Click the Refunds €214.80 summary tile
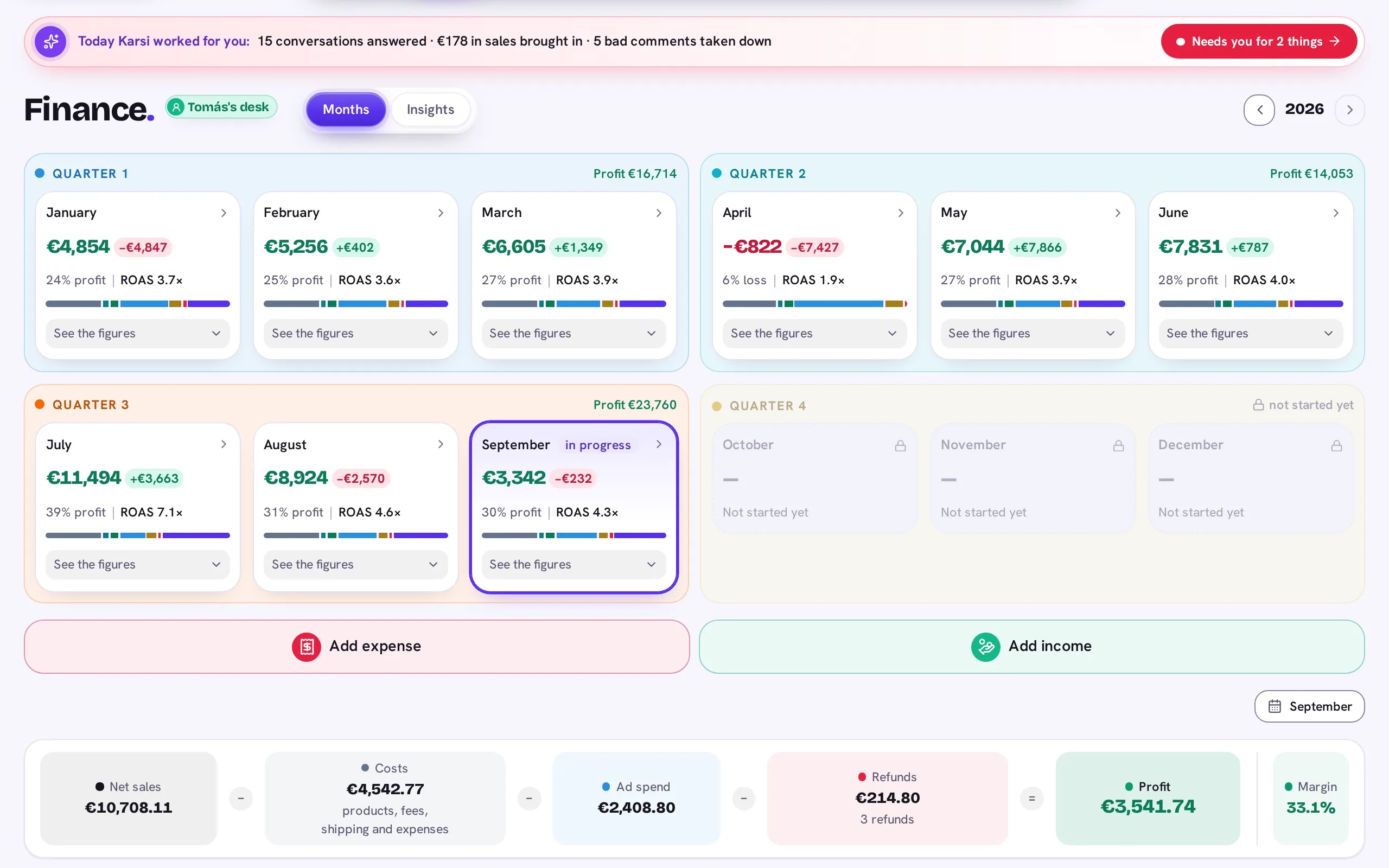 [887, 799]
